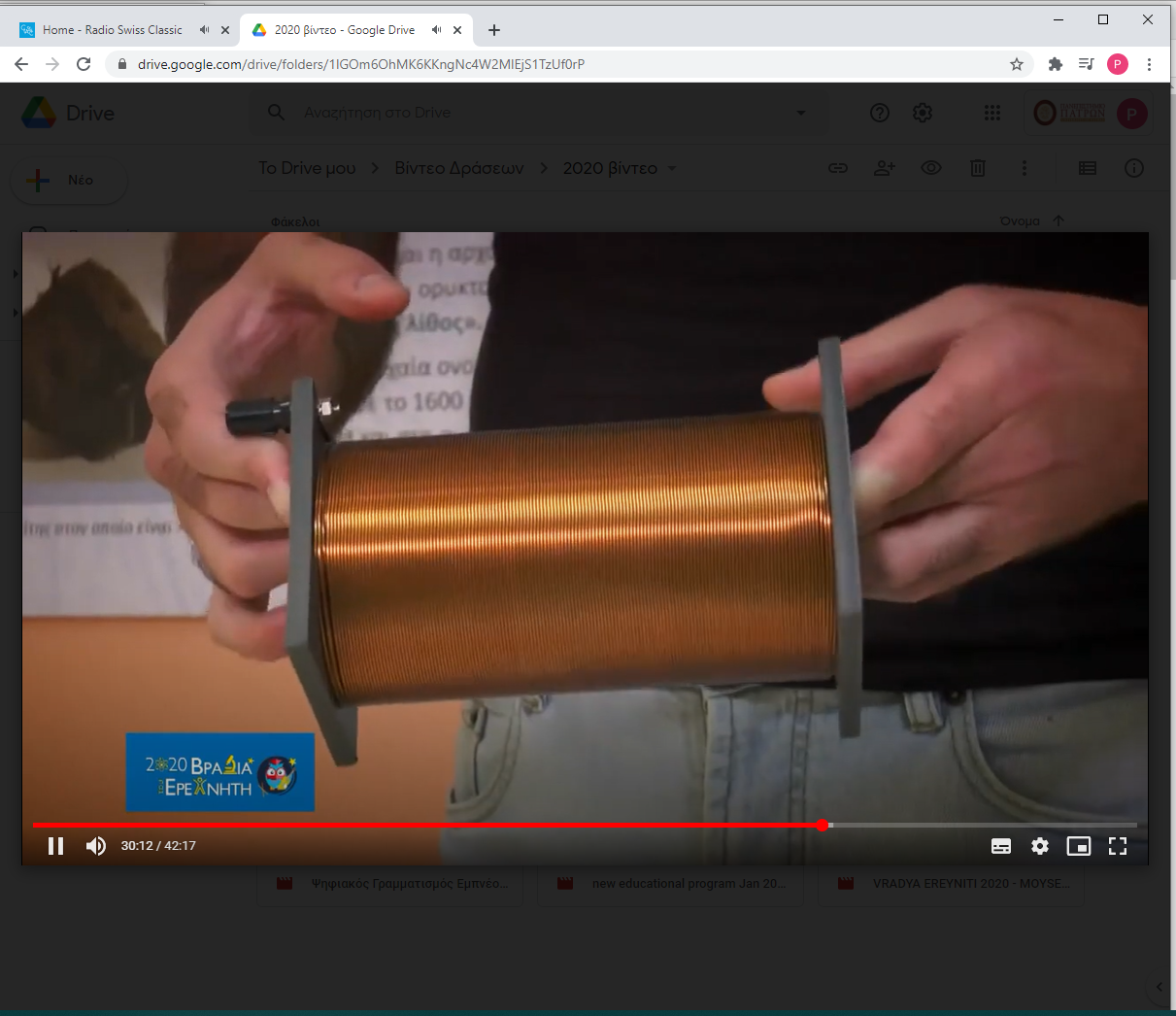Open media control icon in toolbar
The image size is (1176, 1016).
click(x=1087, y=64)
